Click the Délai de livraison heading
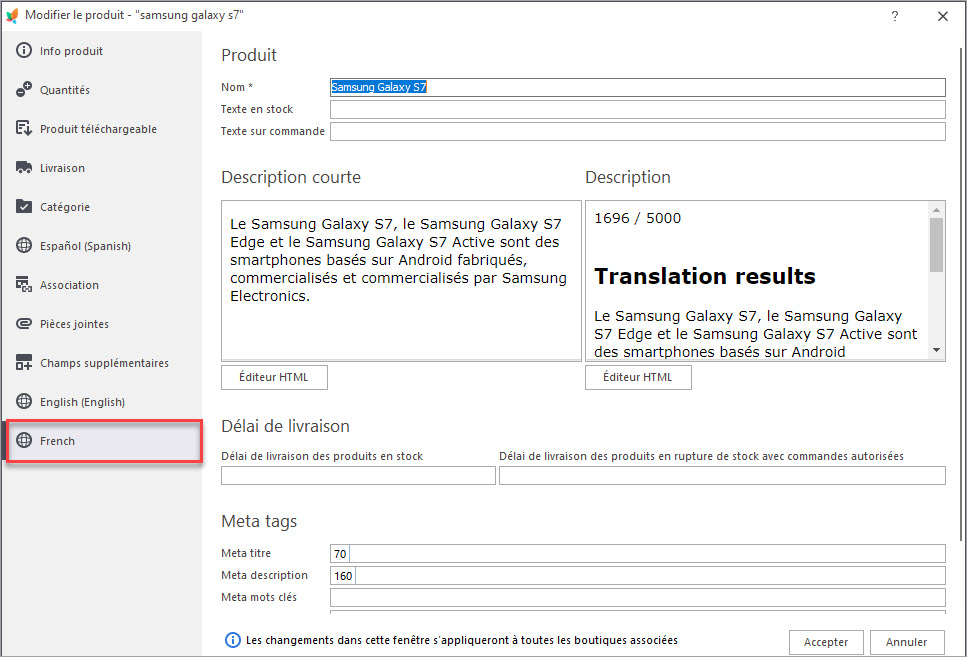 tap(286, 426)
